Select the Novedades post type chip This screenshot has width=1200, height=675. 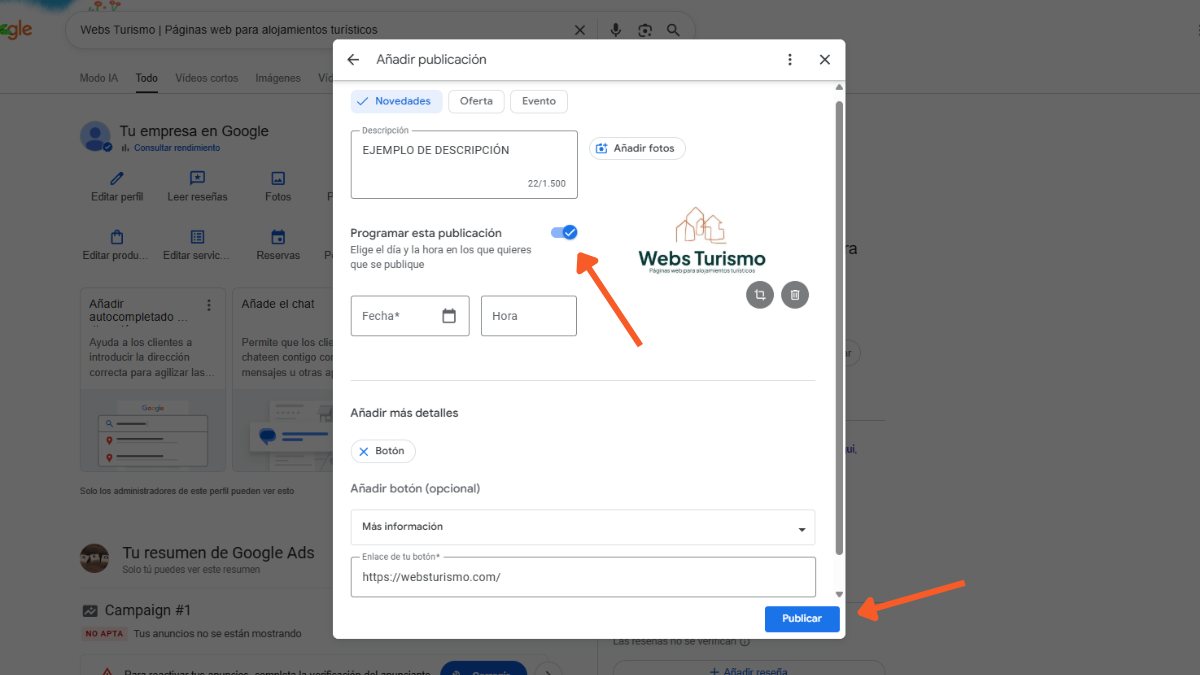[x=397, y=101]
